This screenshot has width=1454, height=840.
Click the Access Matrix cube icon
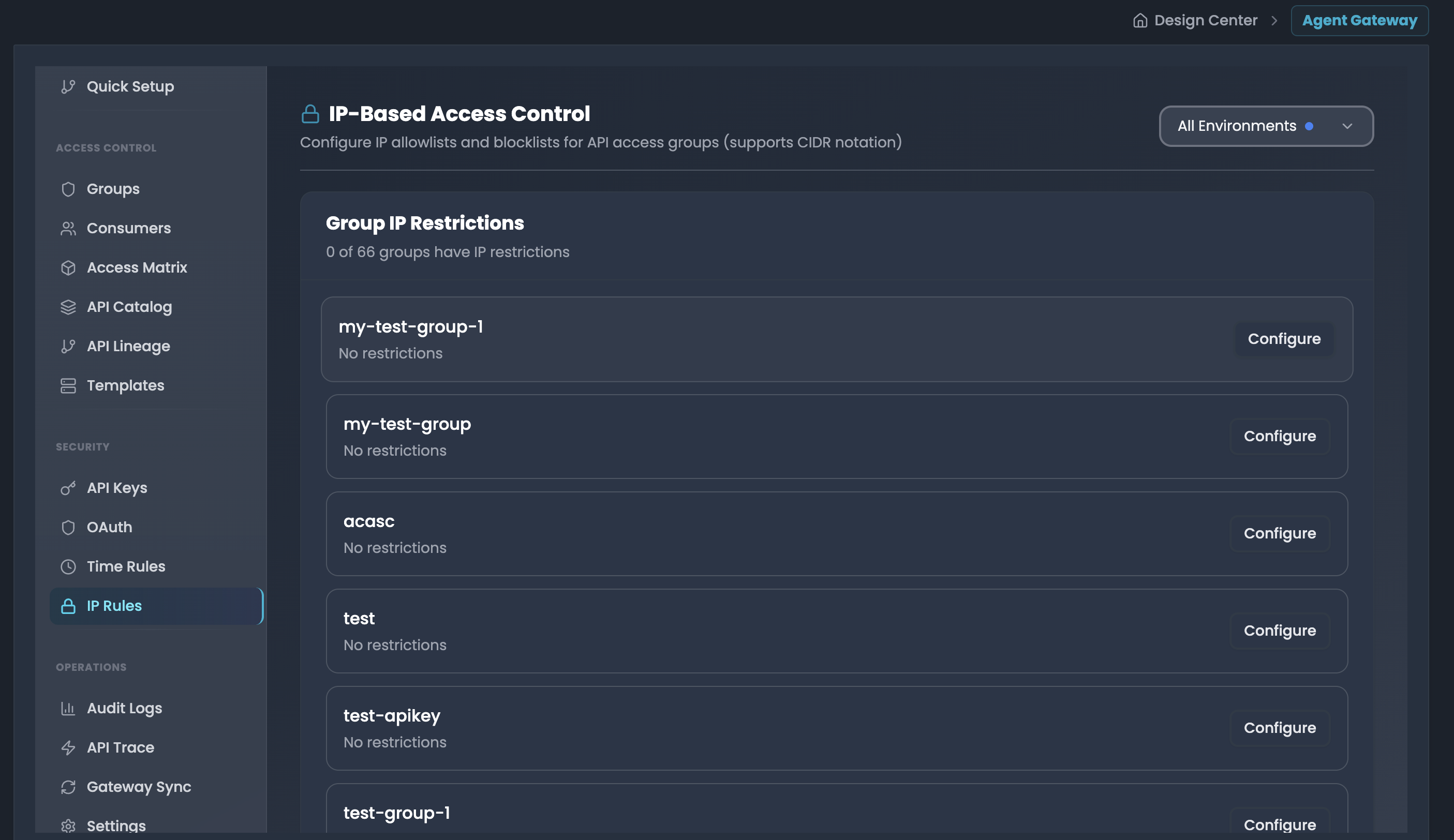[x=68, y=268]
